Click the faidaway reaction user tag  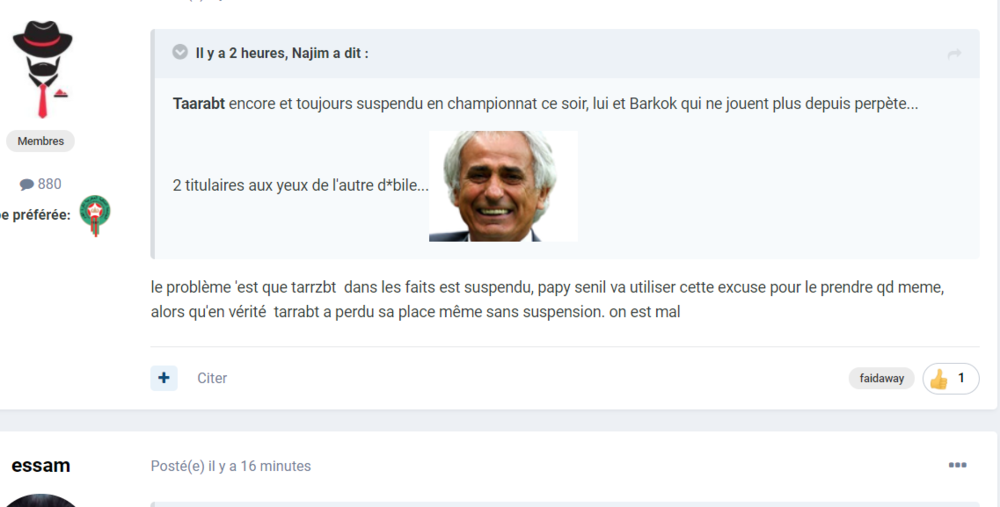click(881, 378)
